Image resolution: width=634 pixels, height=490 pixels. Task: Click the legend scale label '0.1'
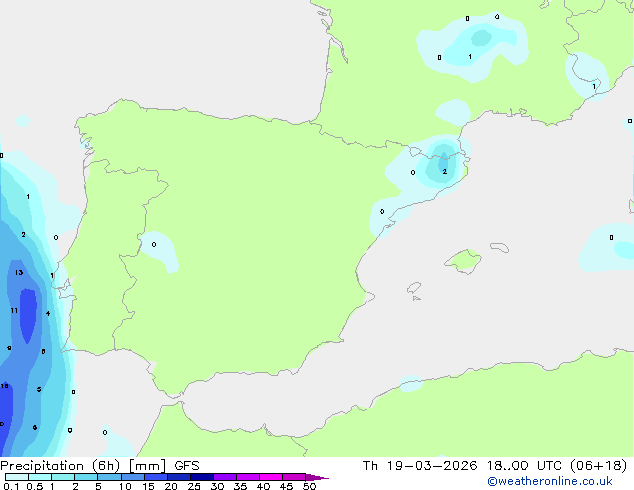click(11, 486)
